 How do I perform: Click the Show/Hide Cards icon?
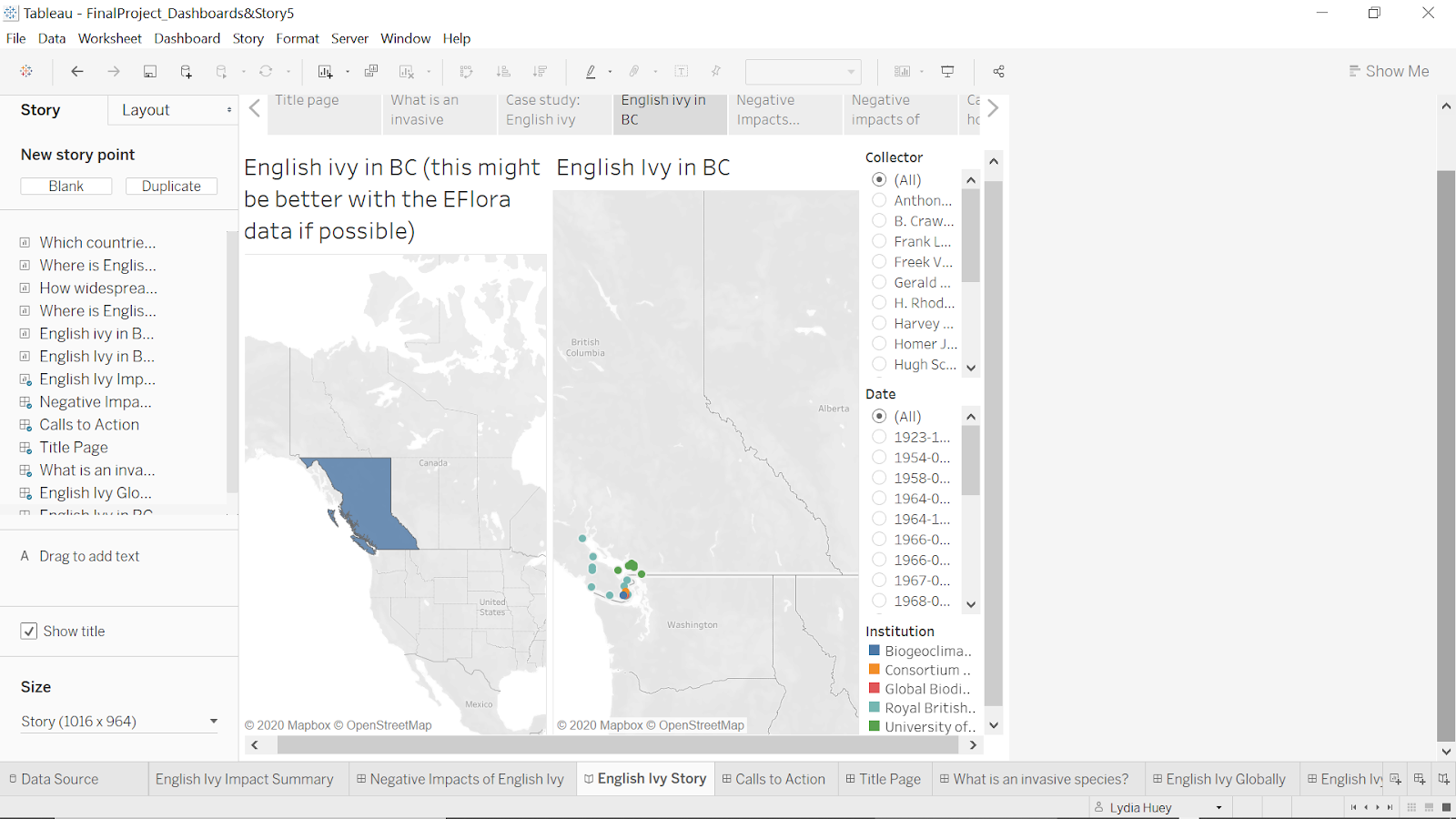(x=902, y=71)
